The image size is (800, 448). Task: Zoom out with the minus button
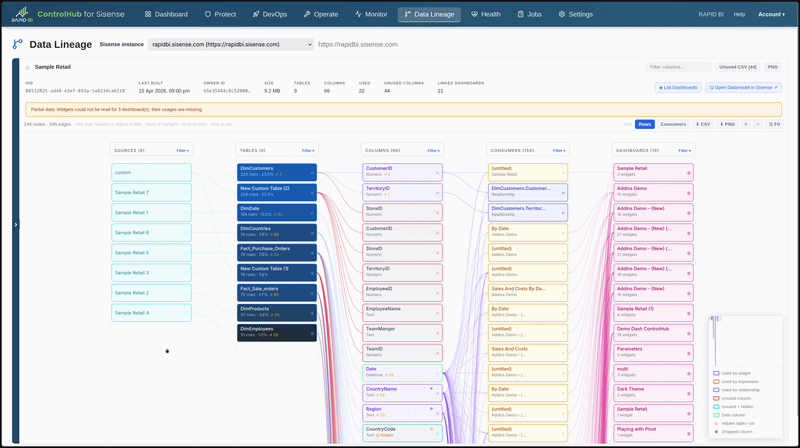(x=758, y=124)
